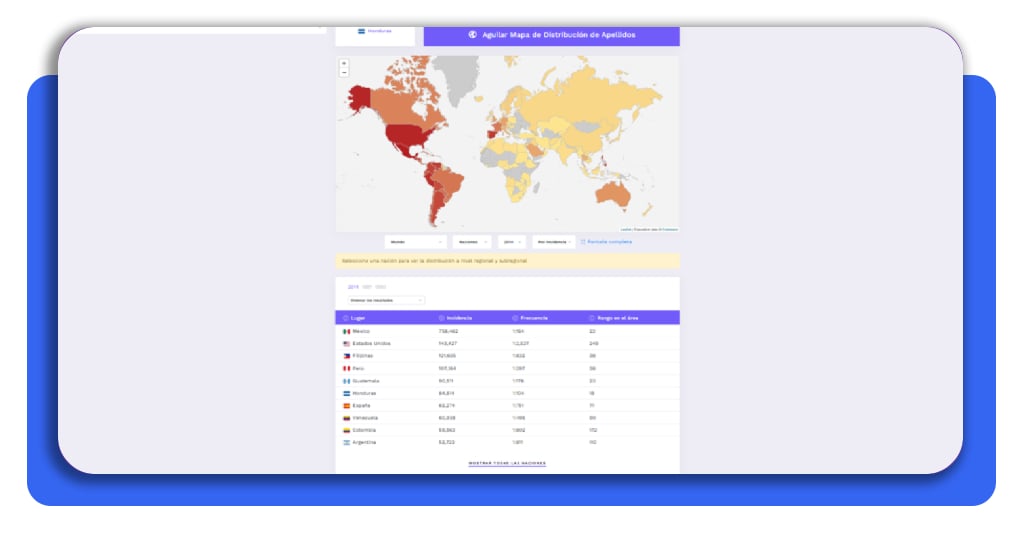The width and height of the screenshot is (1024, 536).
Task: Open the Naciones level dropdown
Action: [472, 242]
